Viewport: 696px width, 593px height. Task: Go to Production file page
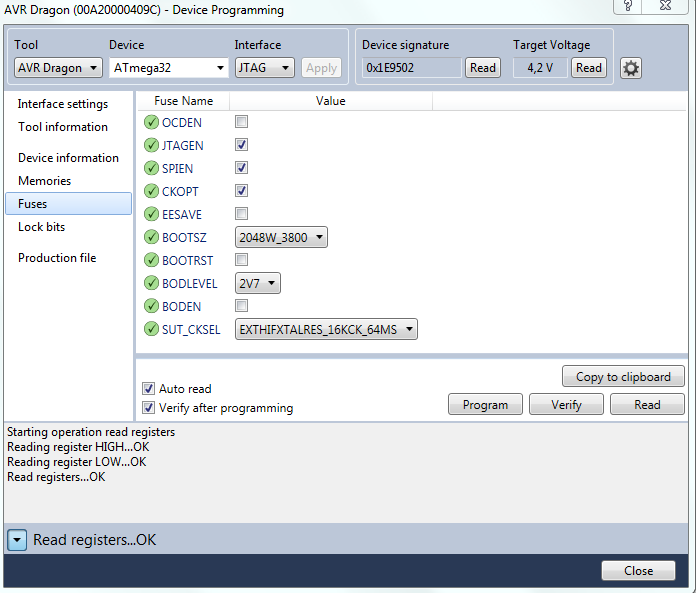[57, 258]
